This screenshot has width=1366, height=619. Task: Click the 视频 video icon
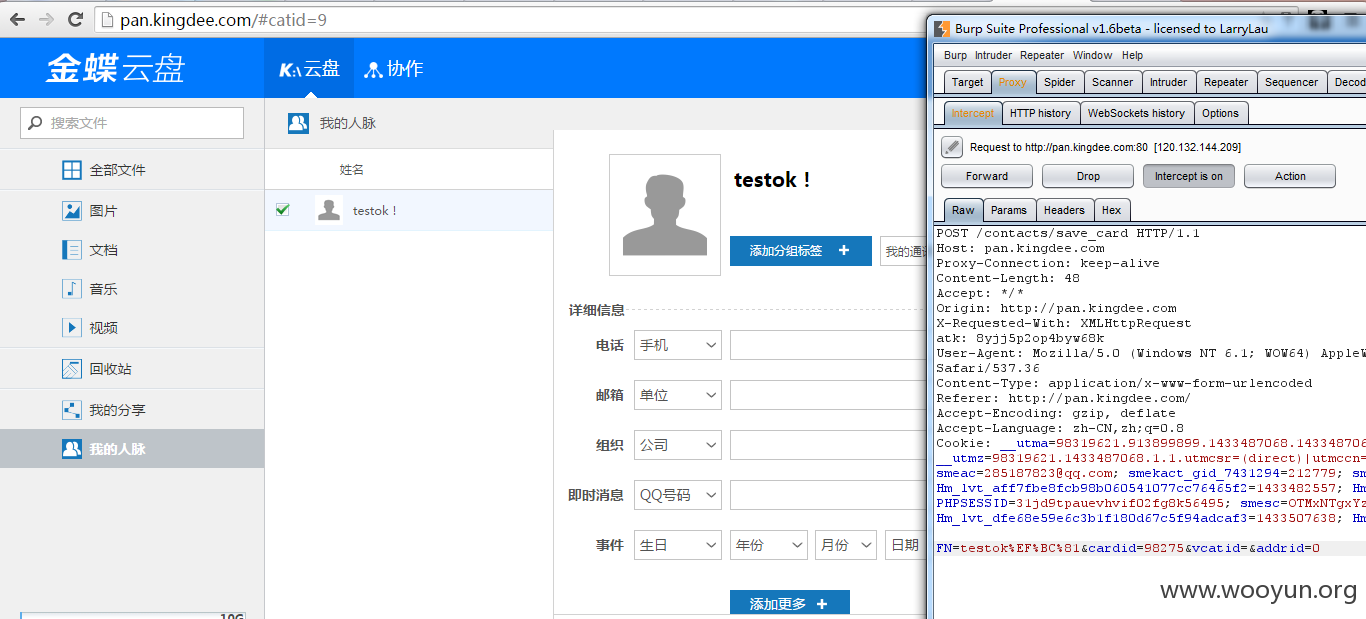click(72, 328)
